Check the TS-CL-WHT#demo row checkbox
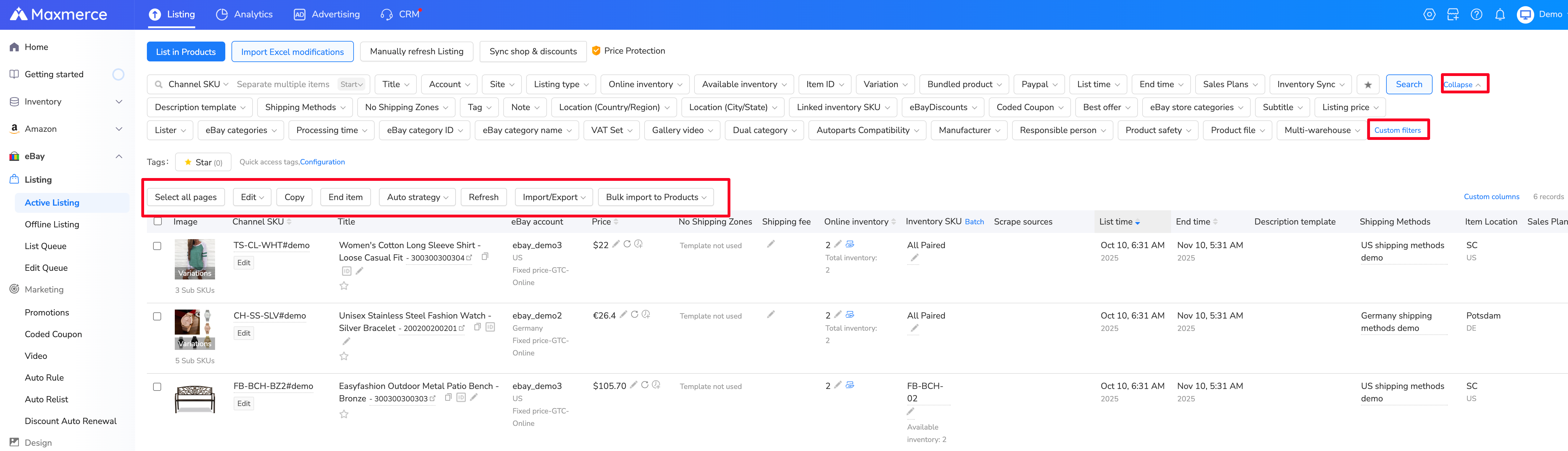 tap(157, 246)
